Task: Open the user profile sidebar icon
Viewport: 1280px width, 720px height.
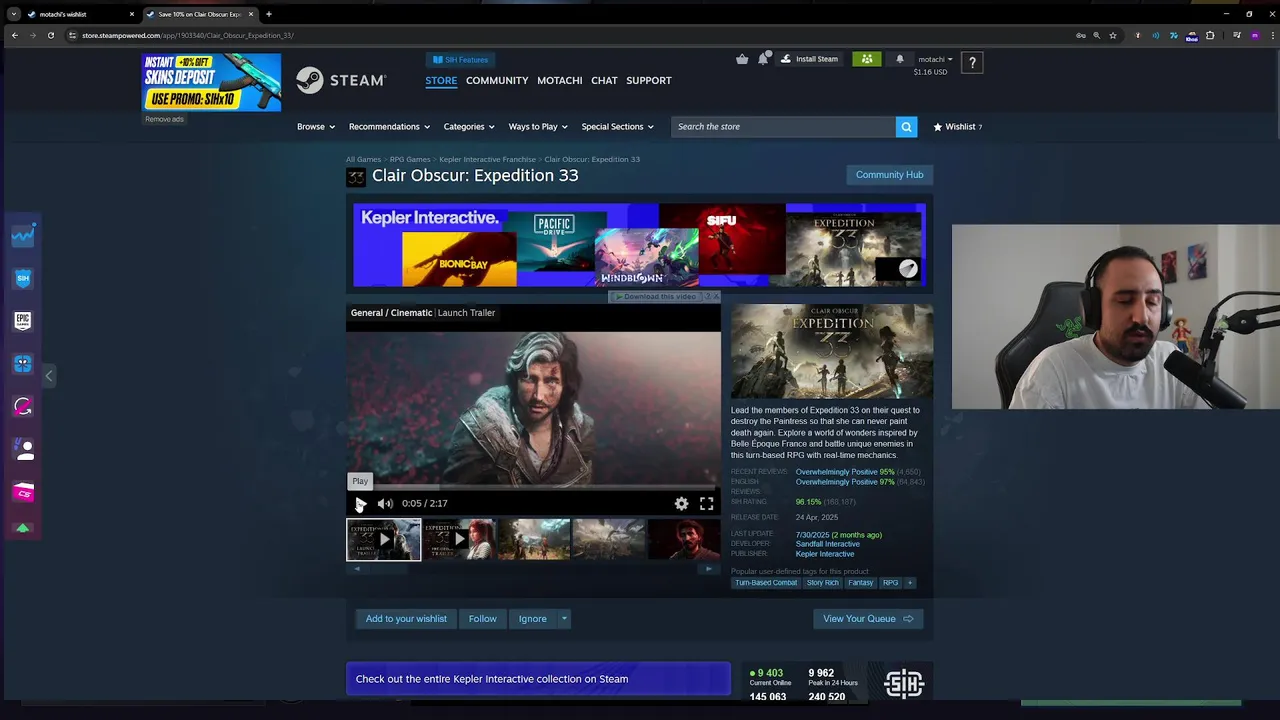Action: pos(23,449)
